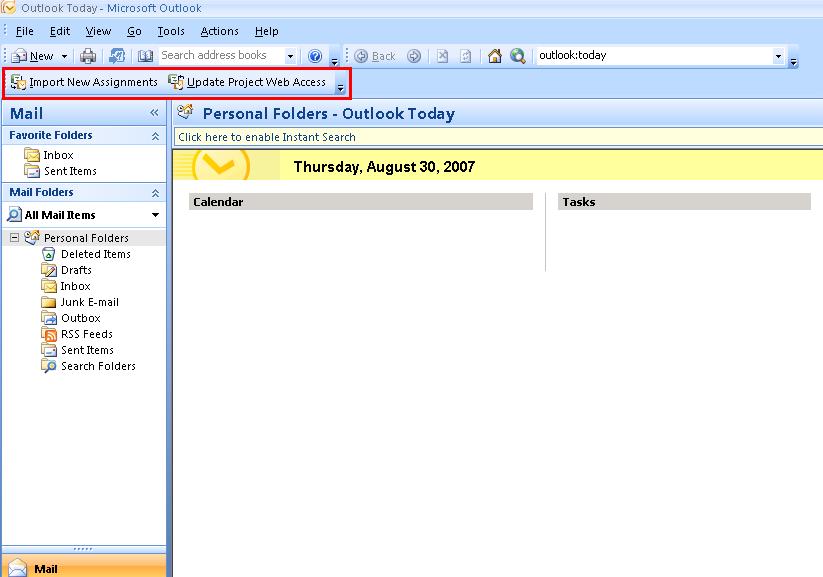Open the outlook:today address dropdown
This screenshot has width=823, height=577.
[x=778, y=56]
